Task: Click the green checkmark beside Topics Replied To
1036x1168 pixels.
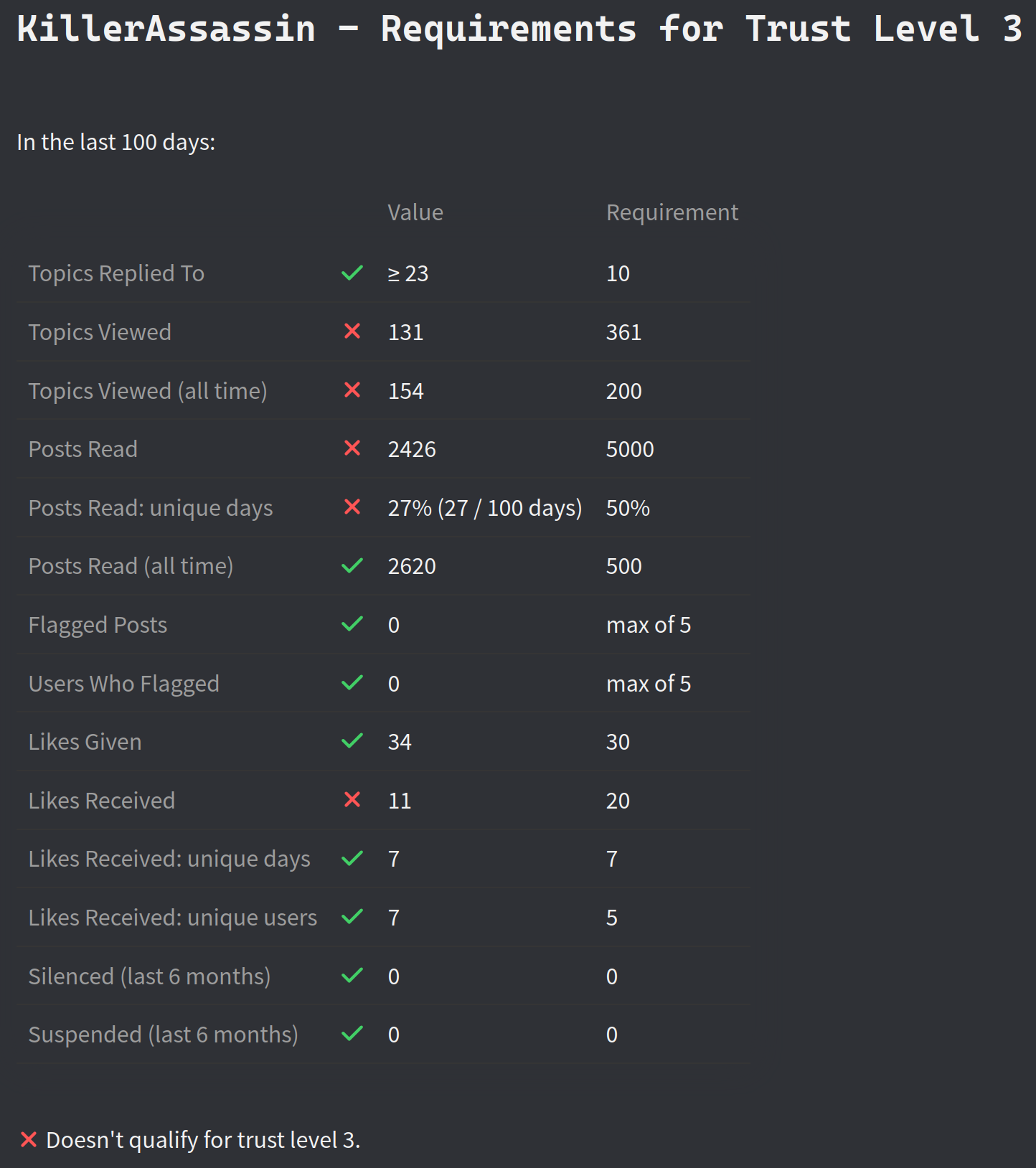Action: click(x=352, y=273)
